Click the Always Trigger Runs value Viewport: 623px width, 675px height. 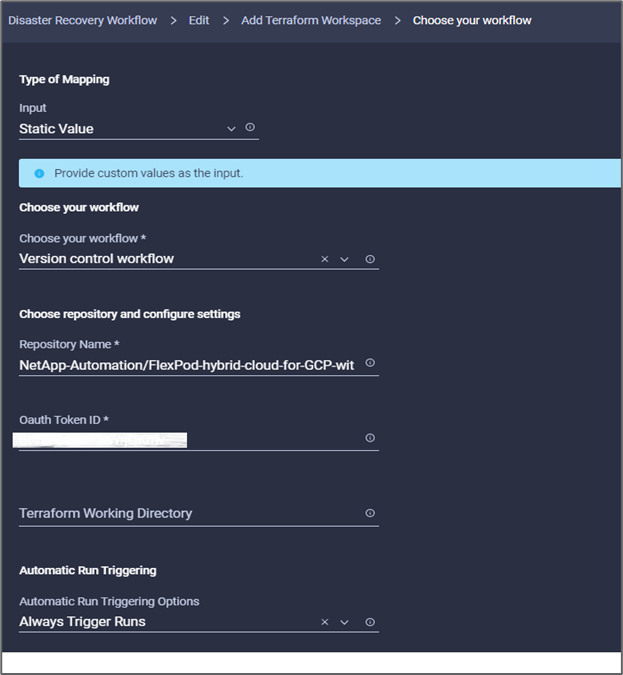(x=83, y=622)
